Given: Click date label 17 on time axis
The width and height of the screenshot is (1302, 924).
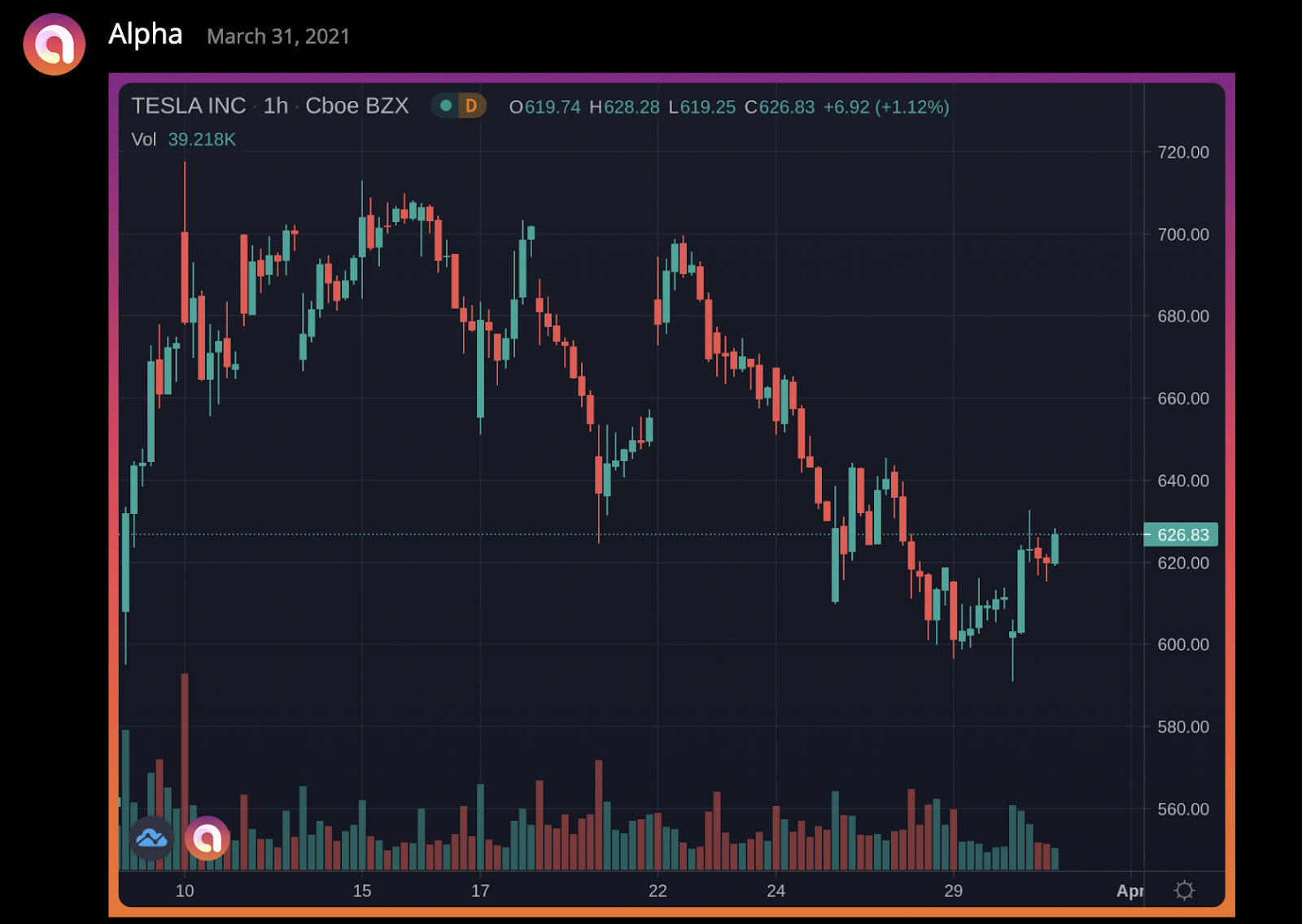Looking at the screenshot, I should 480,891.
